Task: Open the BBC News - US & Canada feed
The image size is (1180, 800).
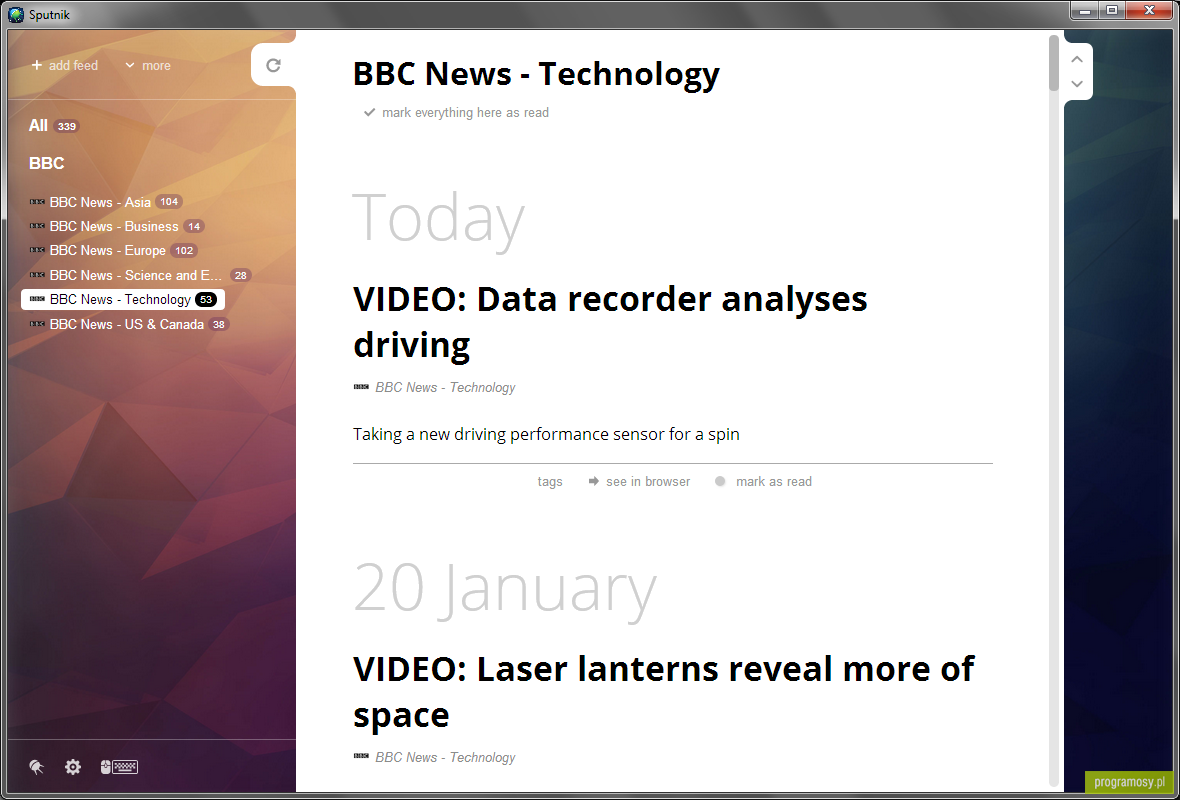Action: [129, 324]
